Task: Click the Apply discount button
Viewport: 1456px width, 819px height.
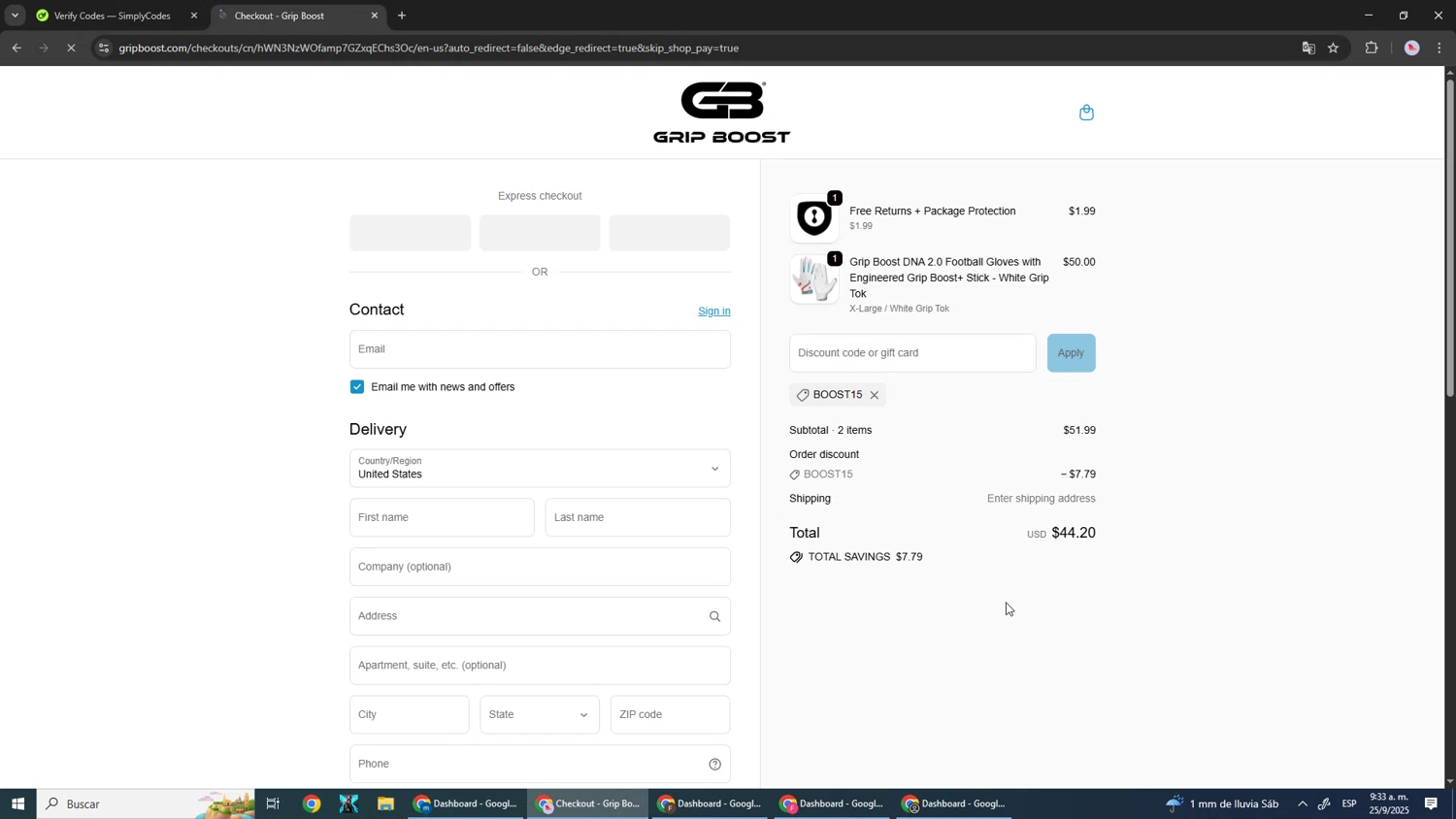Action: [x=1071, y=353]
